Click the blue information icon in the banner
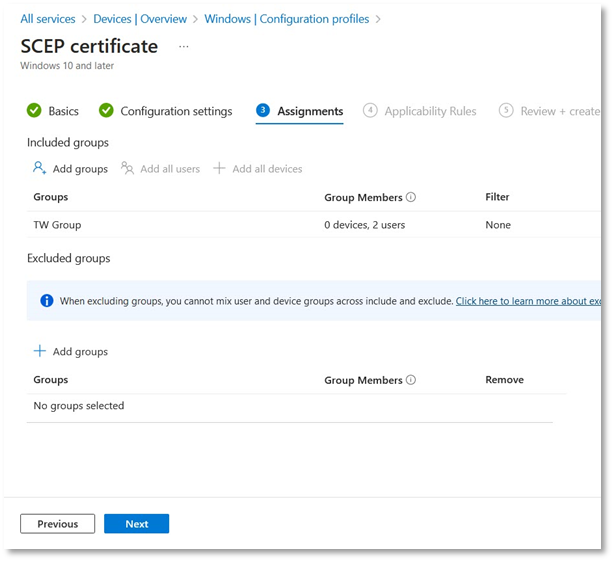Image resolution: width=613 pixels, height=561 pixels. (46, 300)
